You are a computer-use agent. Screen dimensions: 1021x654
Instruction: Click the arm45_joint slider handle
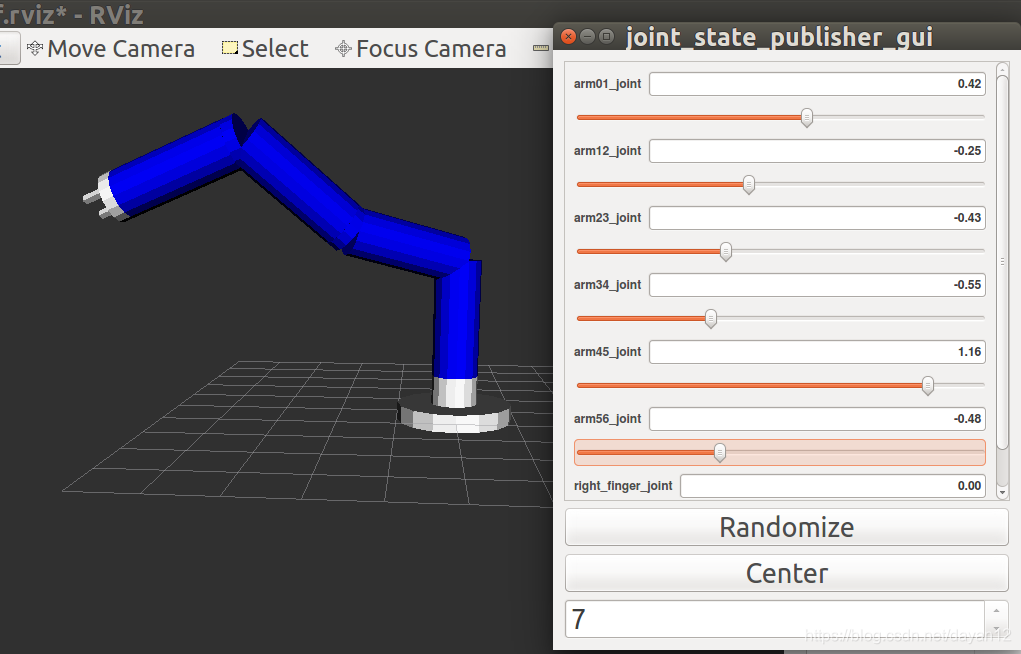click(928, 386)
